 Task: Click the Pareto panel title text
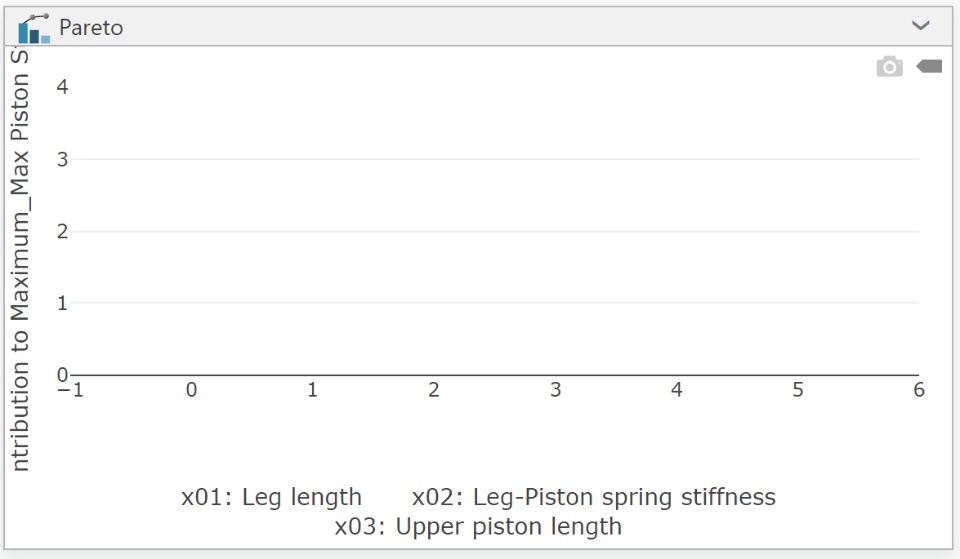(x=91, y=28)
